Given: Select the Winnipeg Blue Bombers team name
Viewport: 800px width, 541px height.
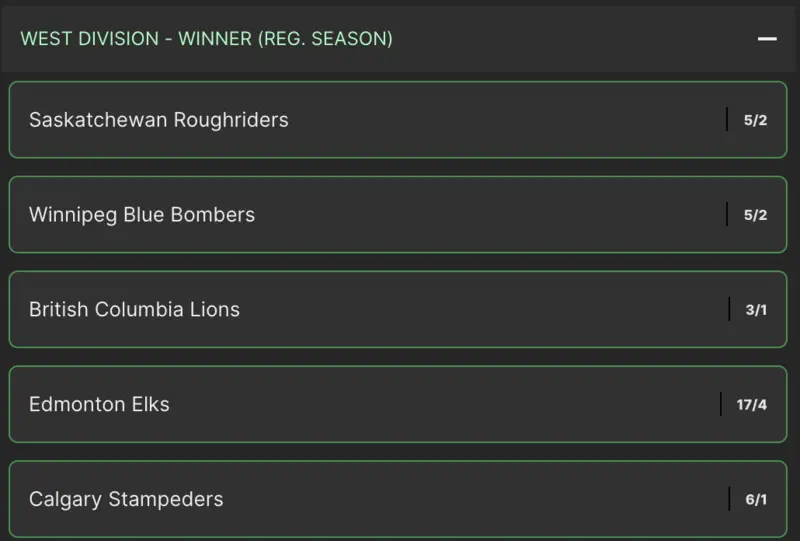Looking at the screenshot, I should [142, 215].
